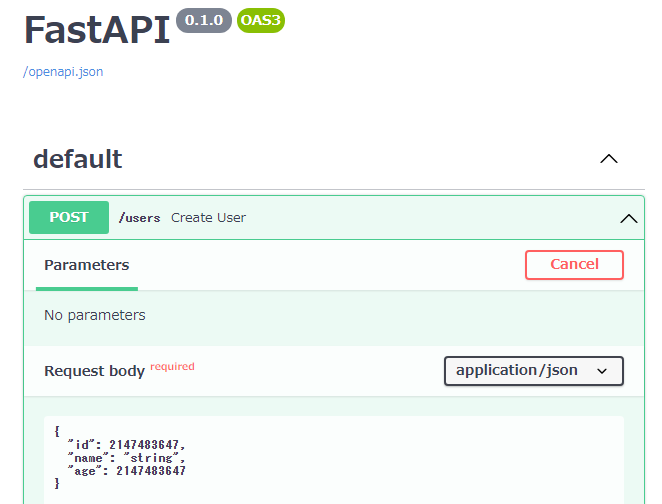The height and width of the screenshot is (504, 662).
Task: Click the Create User summary text
Action: click(208, 218)
